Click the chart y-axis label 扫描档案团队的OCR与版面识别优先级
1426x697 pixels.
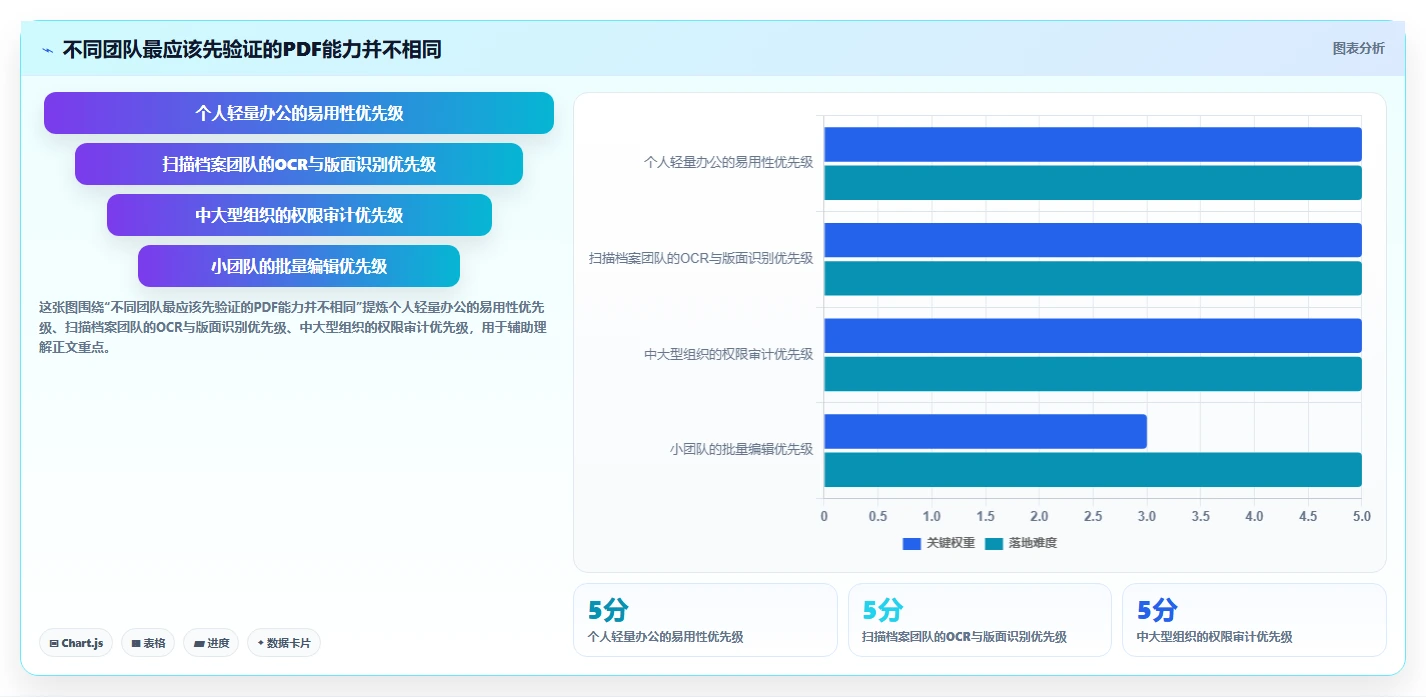pyautogui.click(x=701, y=258)
